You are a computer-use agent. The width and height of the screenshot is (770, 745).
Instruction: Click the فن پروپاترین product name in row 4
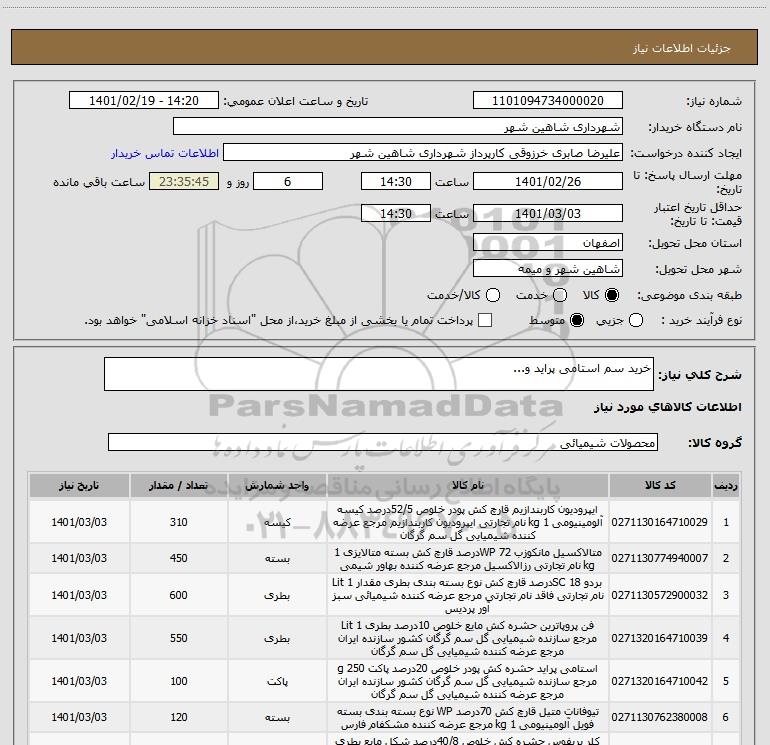[468, 638]
